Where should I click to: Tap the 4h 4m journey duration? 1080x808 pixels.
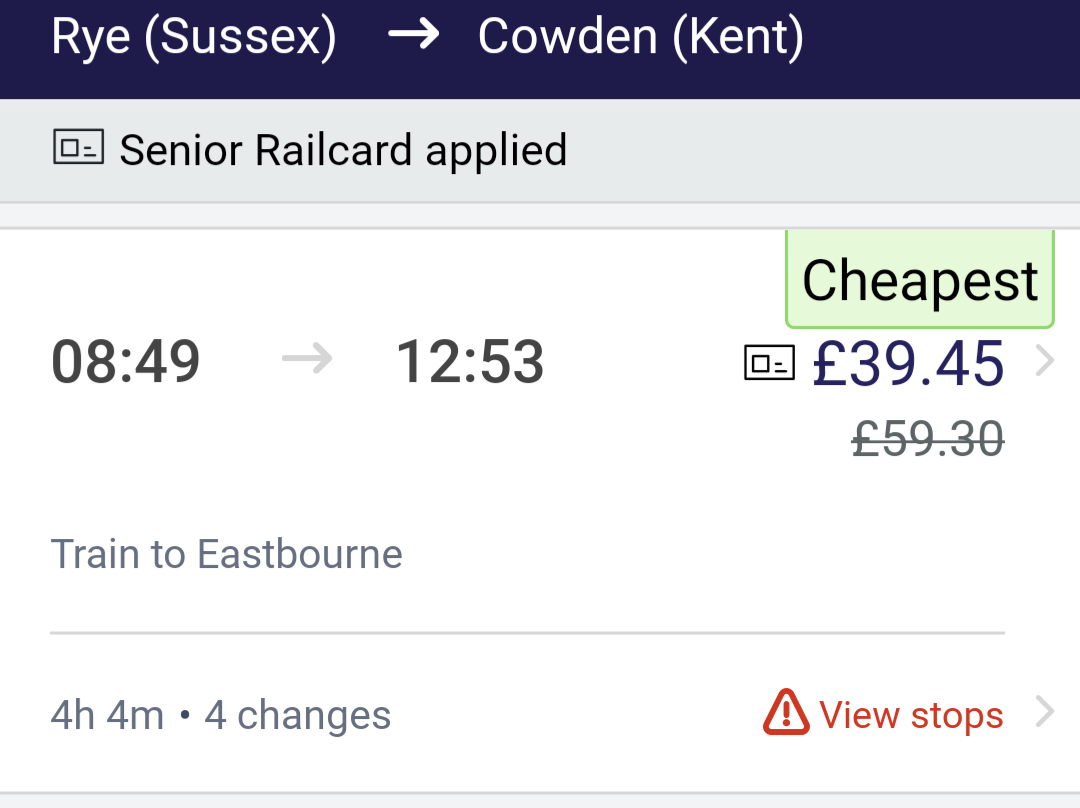pos(107,715)
